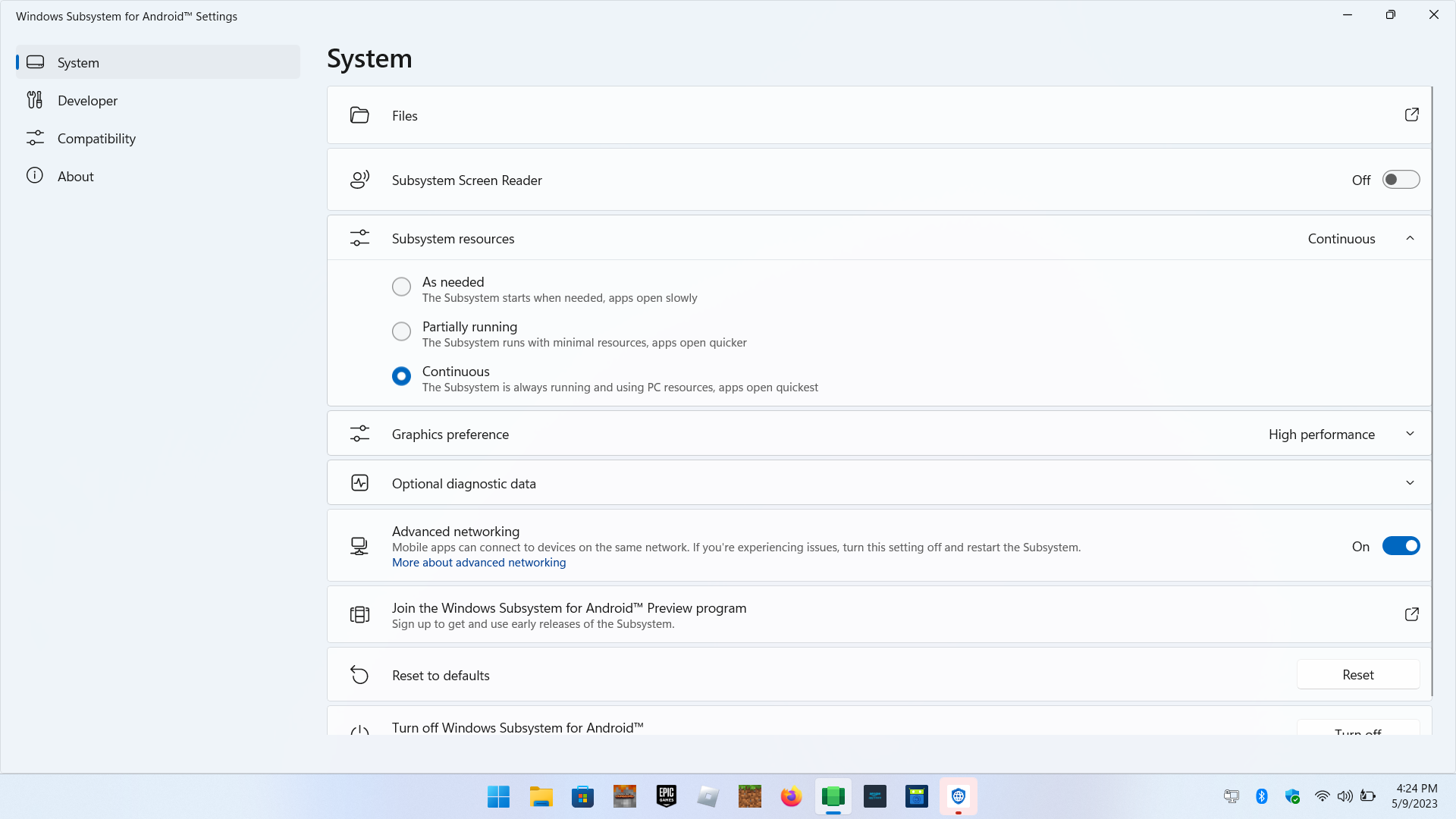Viewport: 1456px width, 819px height.
Task: Open the Roblox taskbar icon
Action: coord(708,796)
